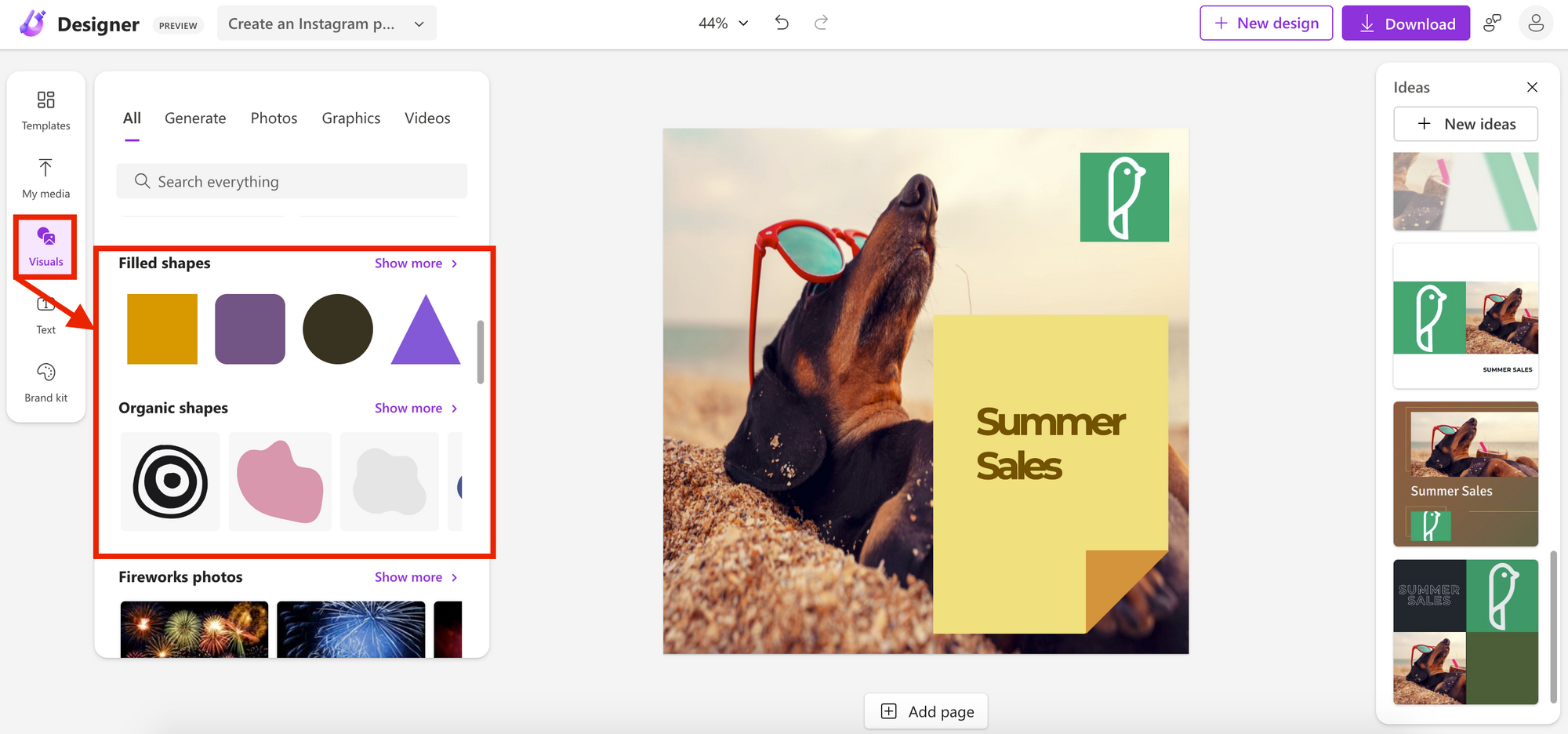Click the New design button
This screenshot has width=1568, height=734.
(x=1265, y=23)
